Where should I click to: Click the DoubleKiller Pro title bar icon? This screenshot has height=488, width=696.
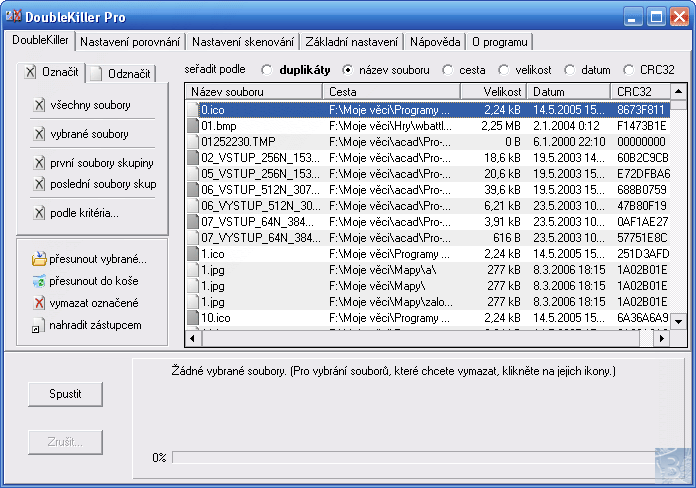pyautogui.click(x=13, y=16)
